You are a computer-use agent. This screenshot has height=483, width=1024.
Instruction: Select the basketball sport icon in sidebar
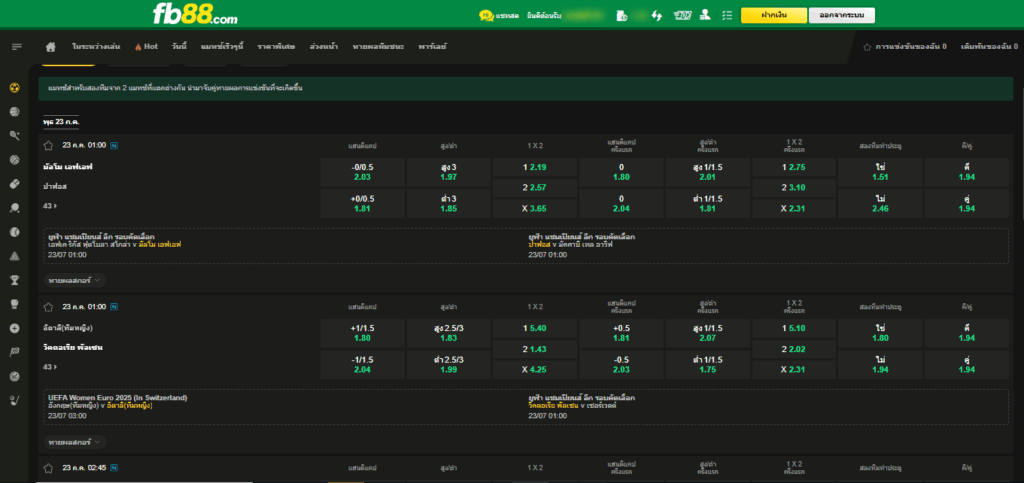(x=14, y=112)
